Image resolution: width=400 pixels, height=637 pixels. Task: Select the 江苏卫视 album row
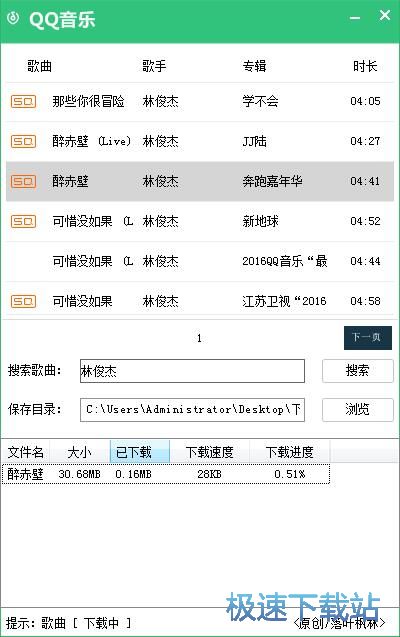[x=200, y=301]
